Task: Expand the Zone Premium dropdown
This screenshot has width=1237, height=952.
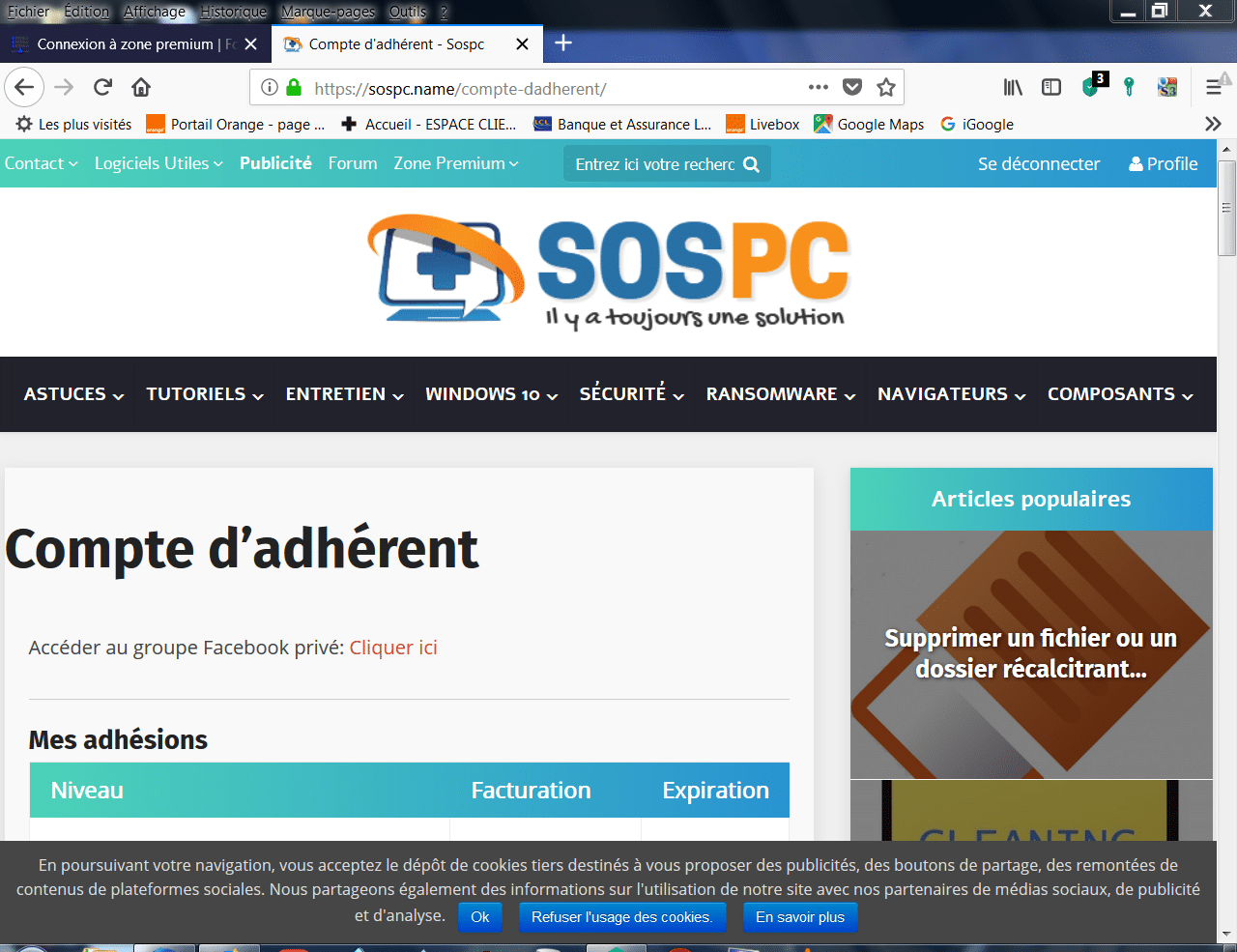Action: (x=455, y=163)
